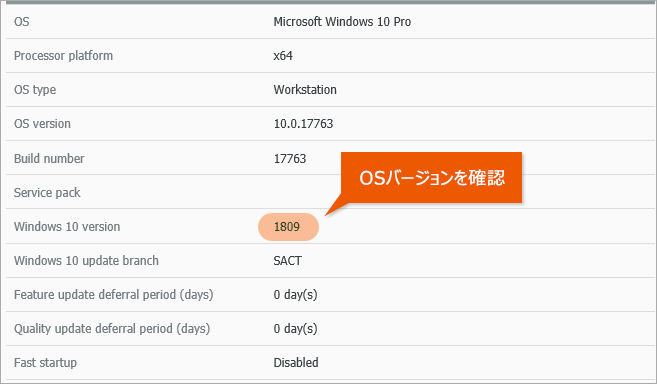
Task: Click the Fast startup label
Action: coord(45,363)
